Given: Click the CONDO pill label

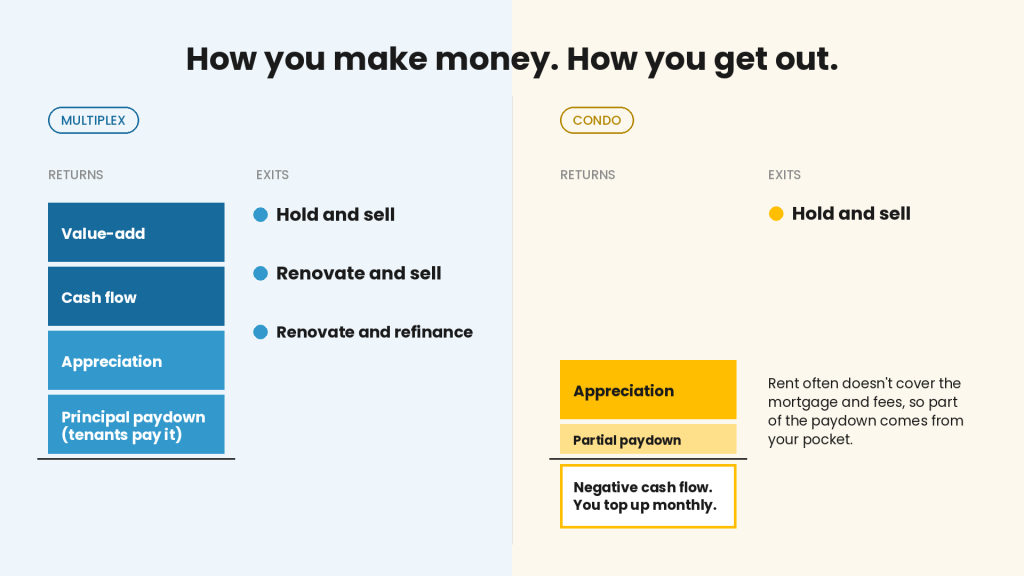Looking at the screenshot, I should [x=597, y=120].
